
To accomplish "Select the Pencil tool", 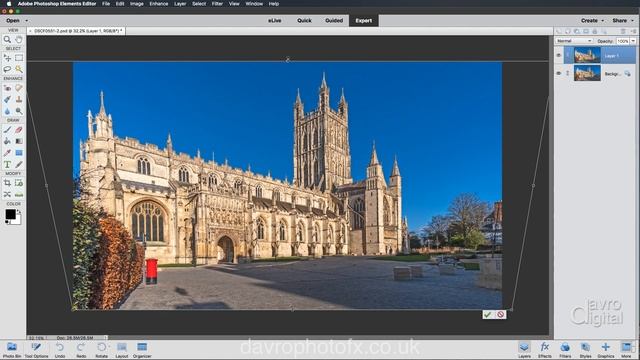I will [x=19, y=164].
